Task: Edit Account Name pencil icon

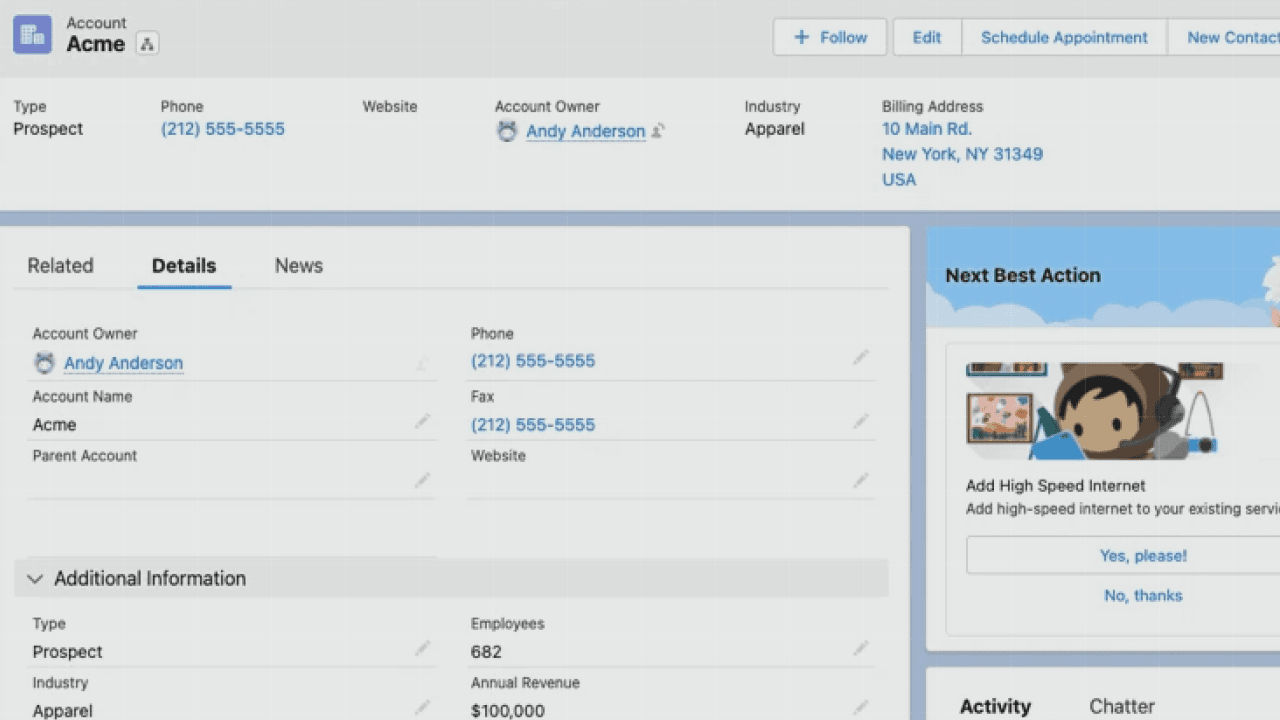Action: coord(422,422)
